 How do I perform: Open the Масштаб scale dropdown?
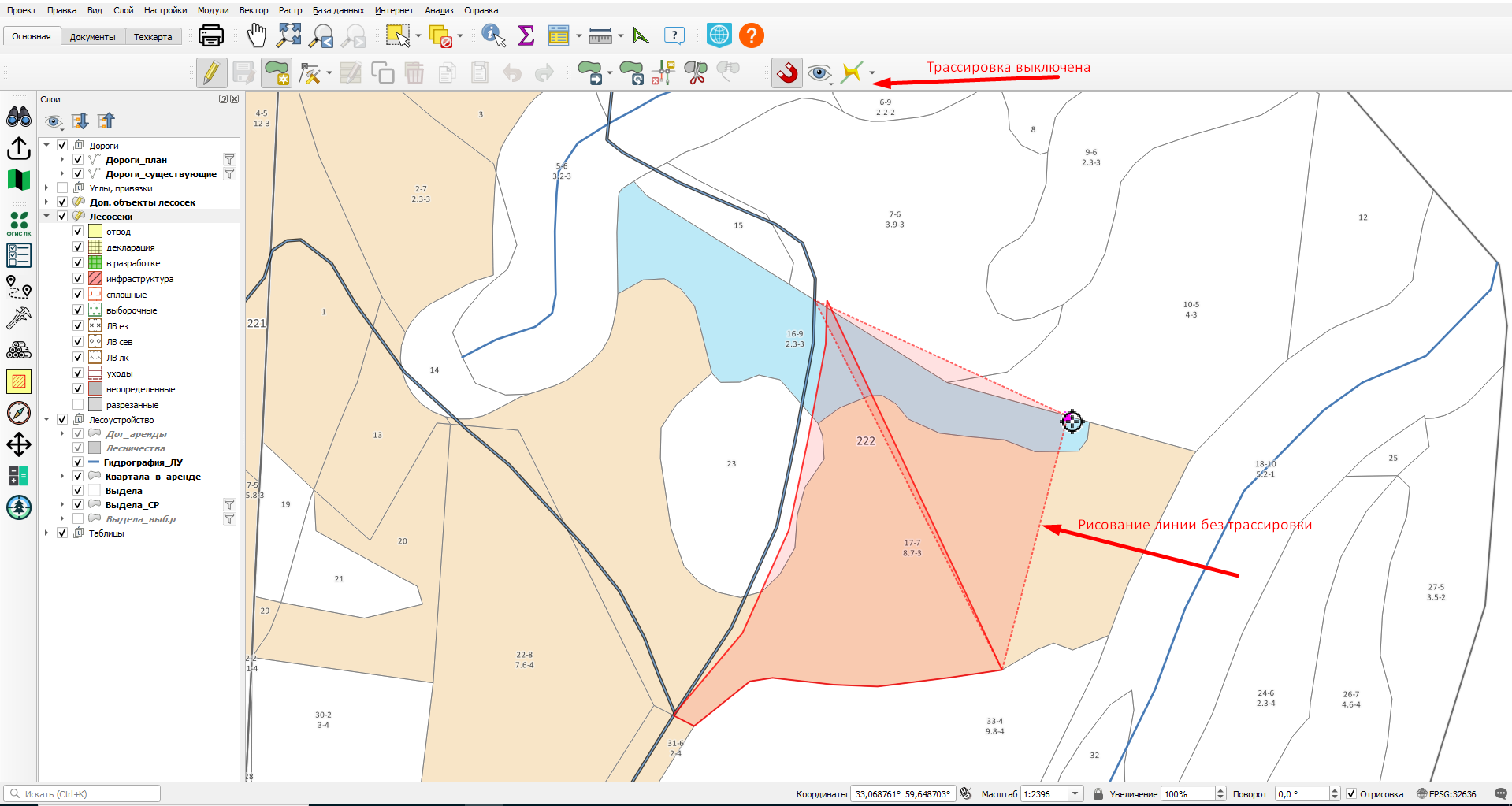coord(1075,793)
